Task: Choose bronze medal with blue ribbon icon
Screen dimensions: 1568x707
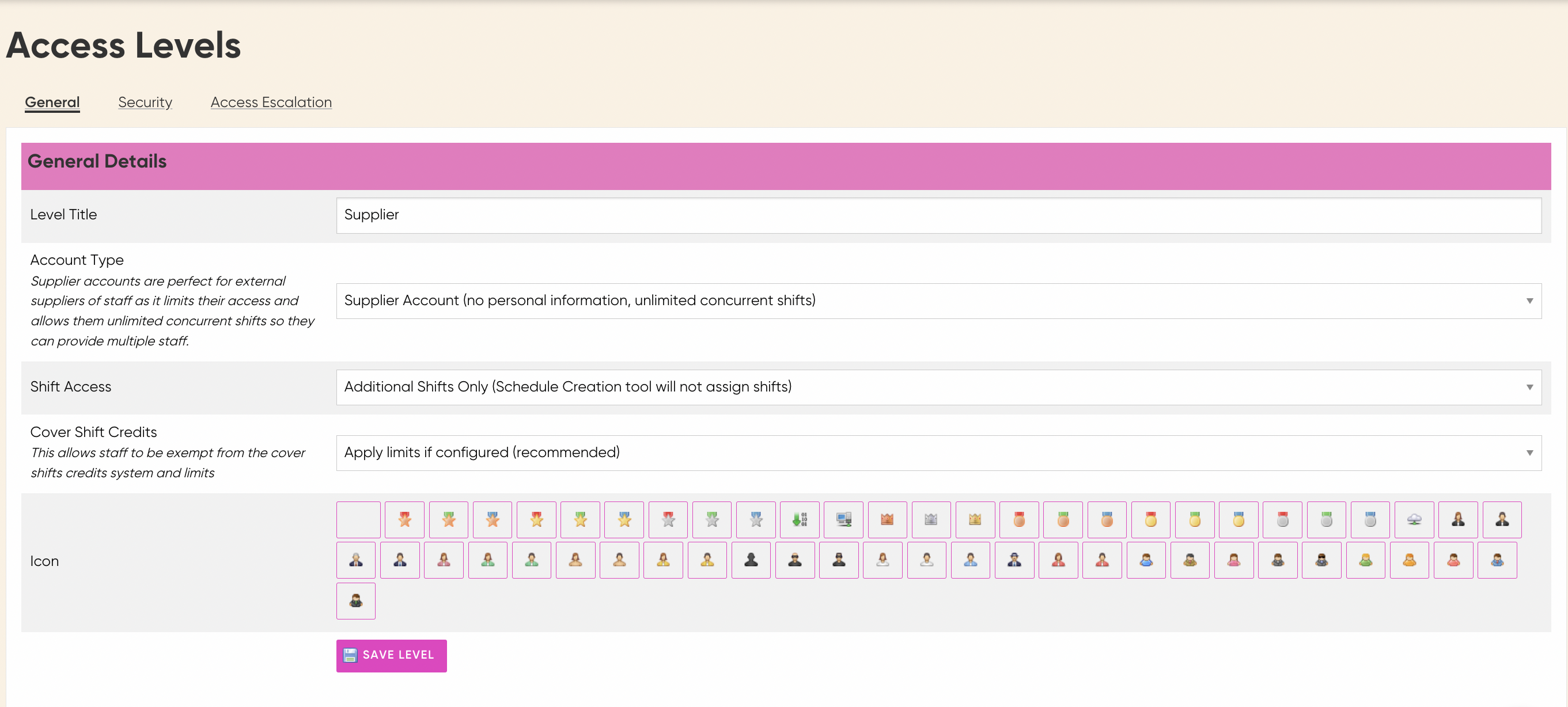Action: 1107,520
